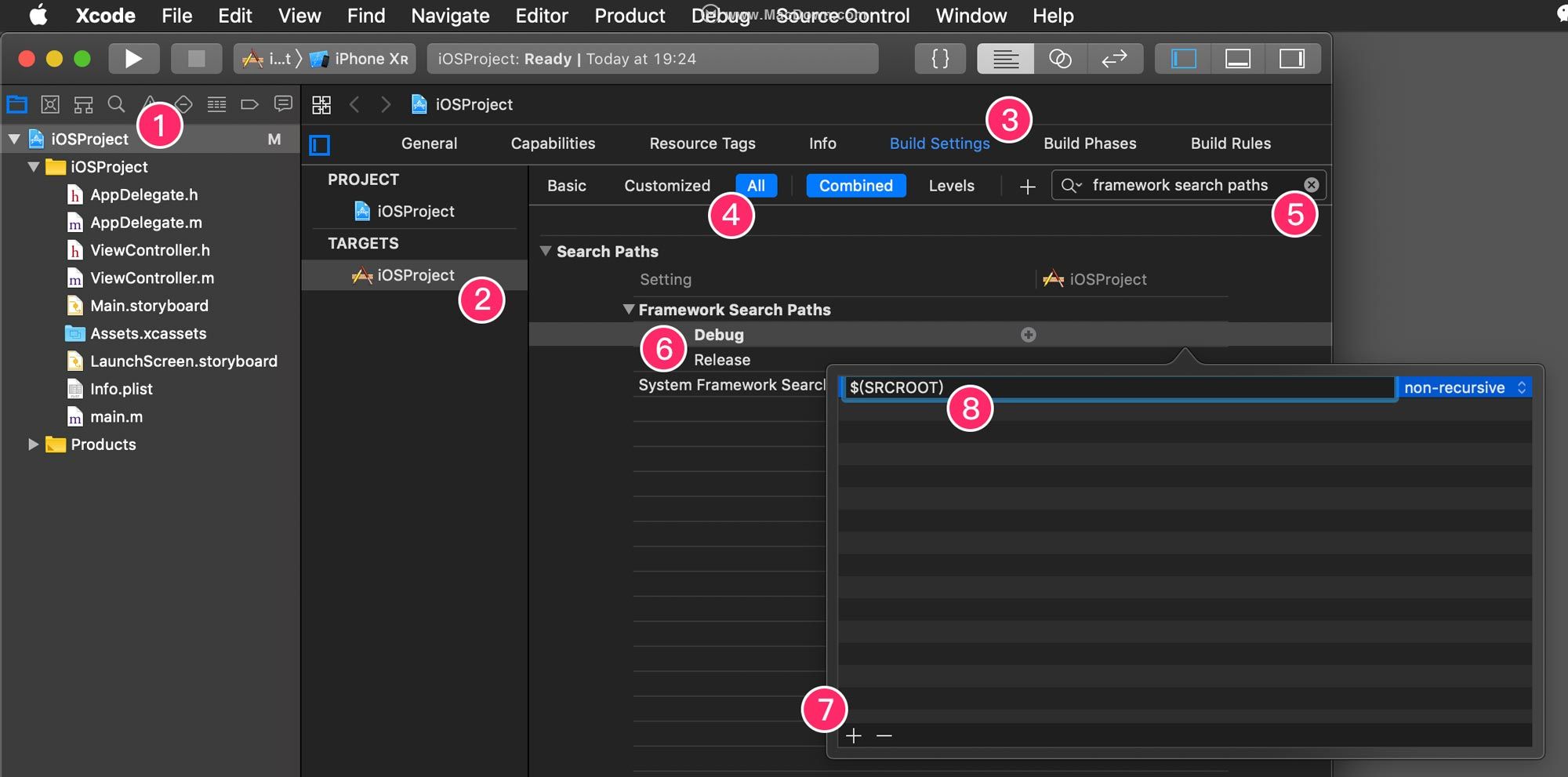Show the Source Control navigator

coord(50,104)
